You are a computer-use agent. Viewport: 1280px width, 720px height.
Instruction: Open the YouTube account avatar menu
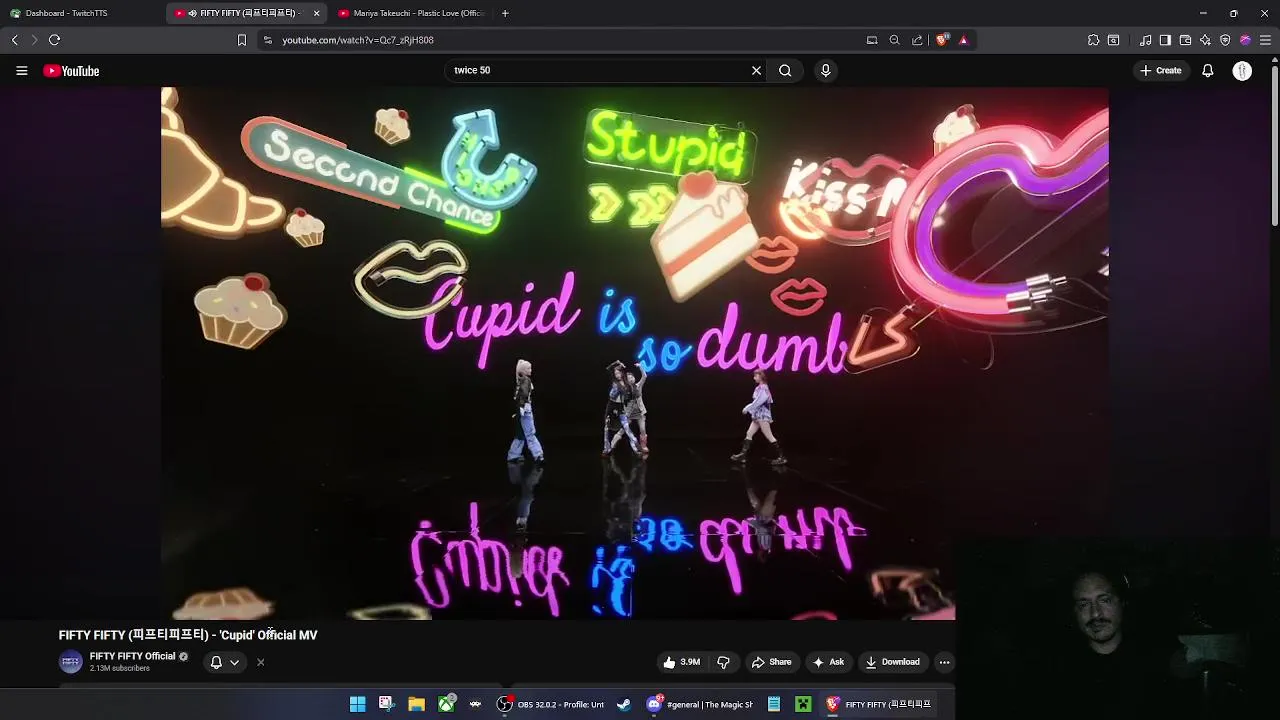click(x=1242, y=70)
